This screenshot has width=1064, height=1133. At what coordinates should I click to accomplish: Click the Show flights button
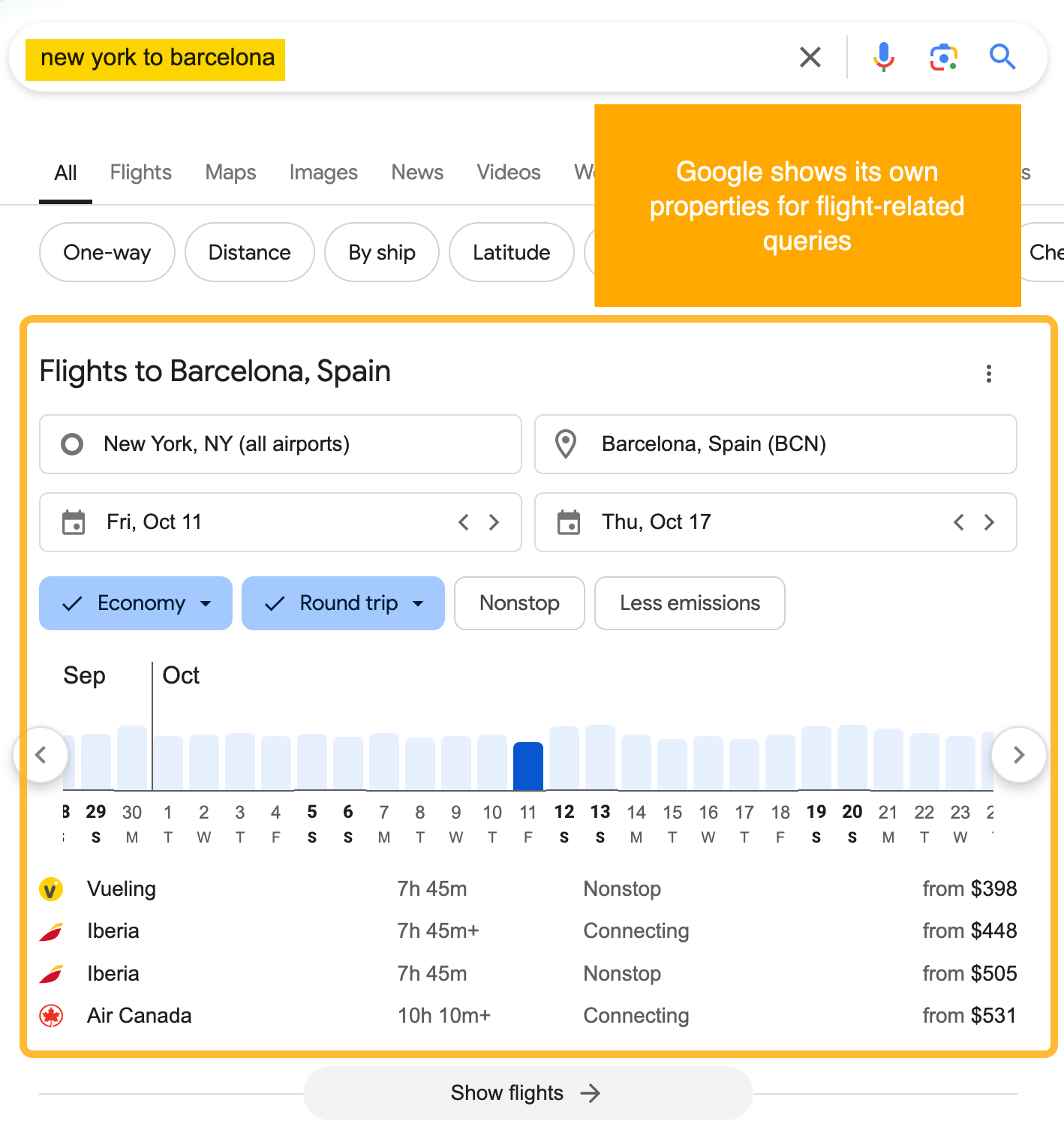[x=527, y=1093]
